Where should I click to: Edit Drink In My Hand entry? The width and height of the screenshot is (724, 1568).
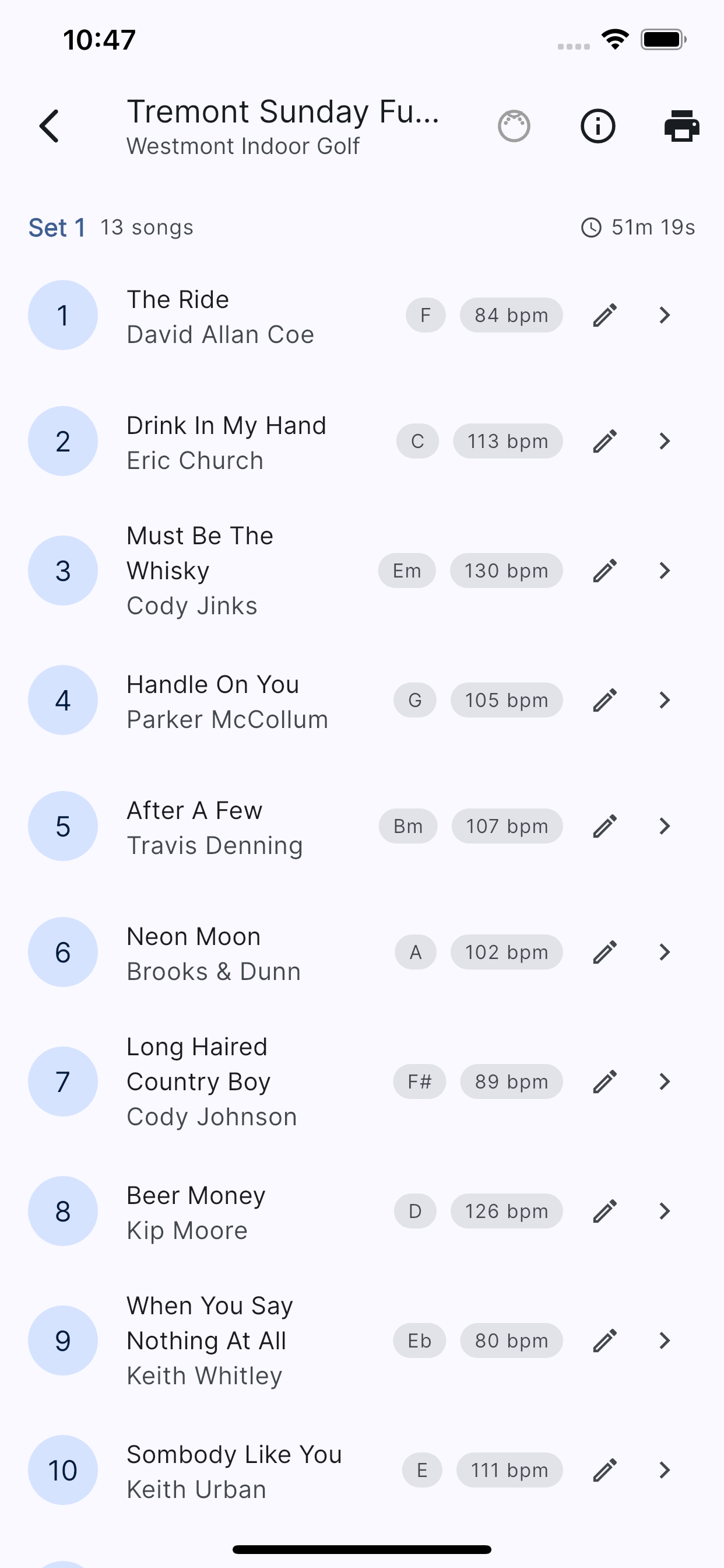point(605,442)
